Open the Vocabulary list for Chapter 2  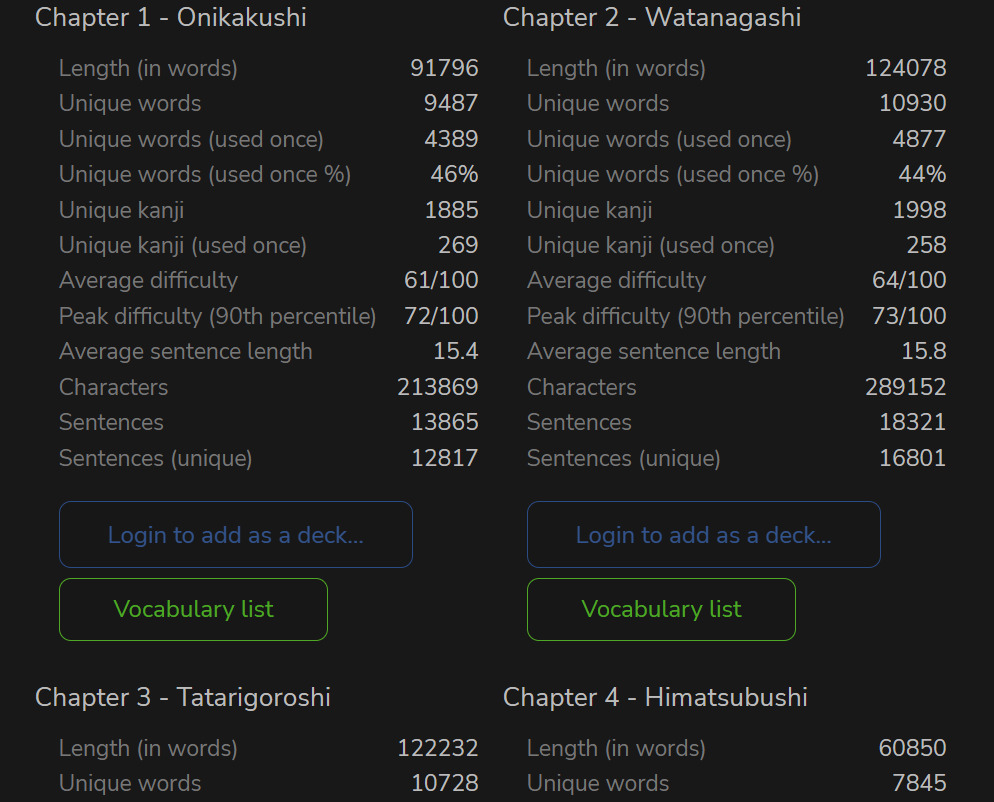661,609
